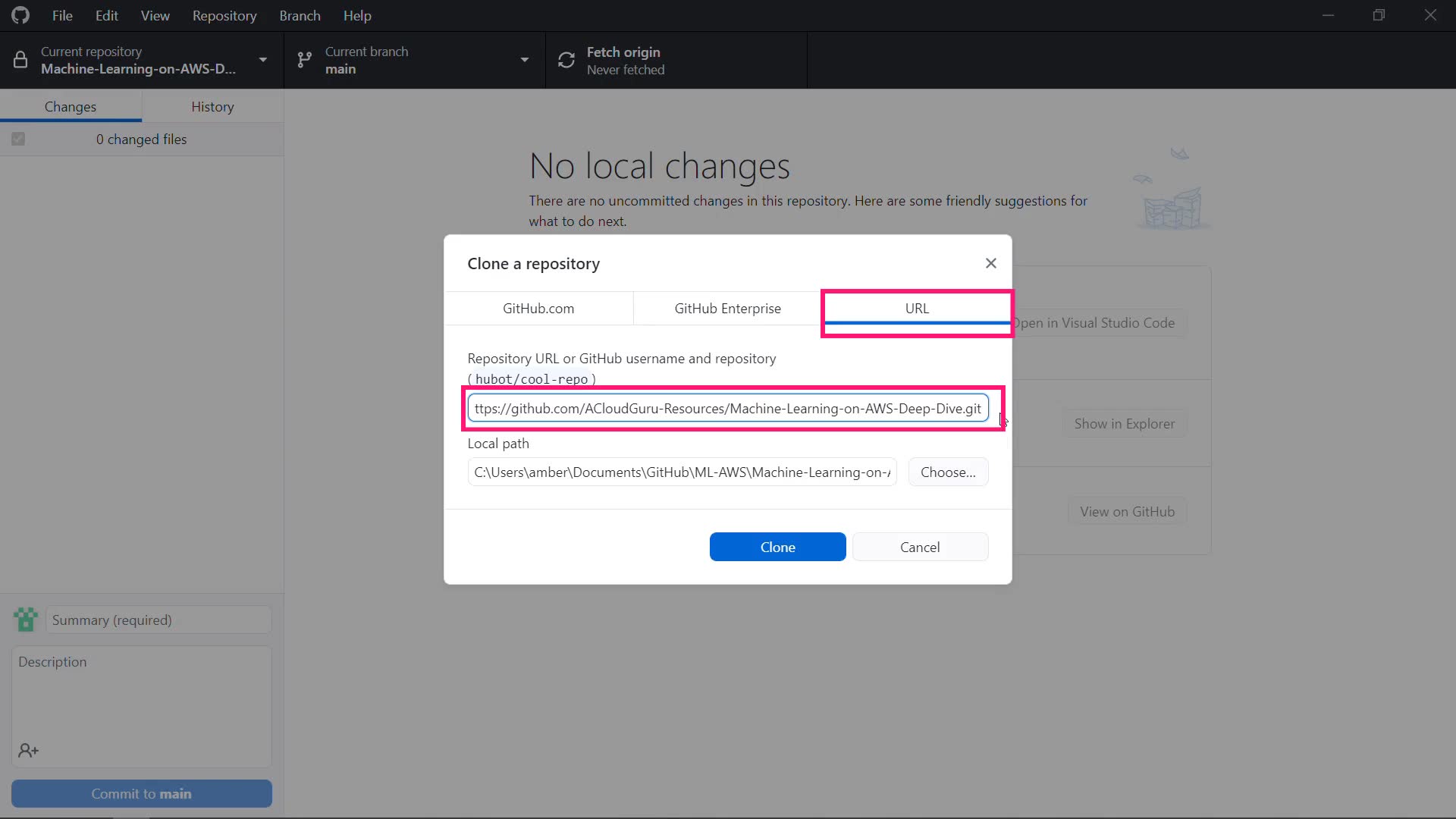The image size is (1456, 819).
Task: Open the Branch menu
Action: tap(300, 15)
